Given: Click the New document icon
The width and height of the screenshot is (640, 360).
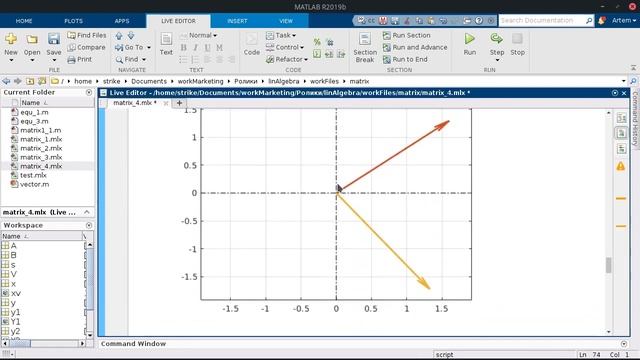Looking at the screenshot, I should (11, 39).
